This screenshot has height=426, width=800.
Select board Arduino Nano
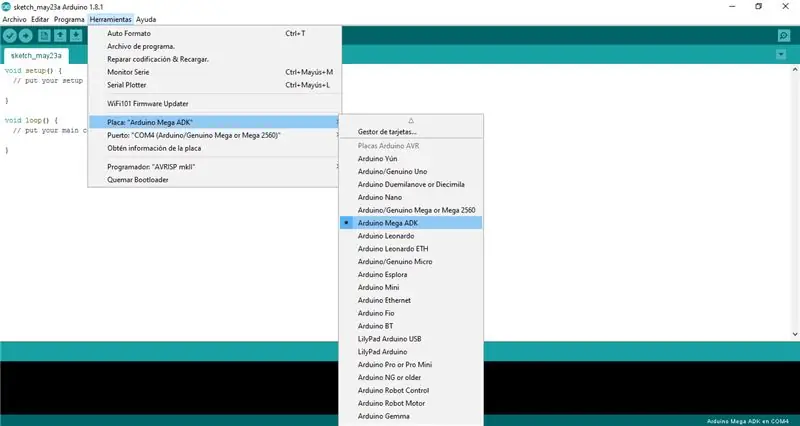tap(411, 197)
